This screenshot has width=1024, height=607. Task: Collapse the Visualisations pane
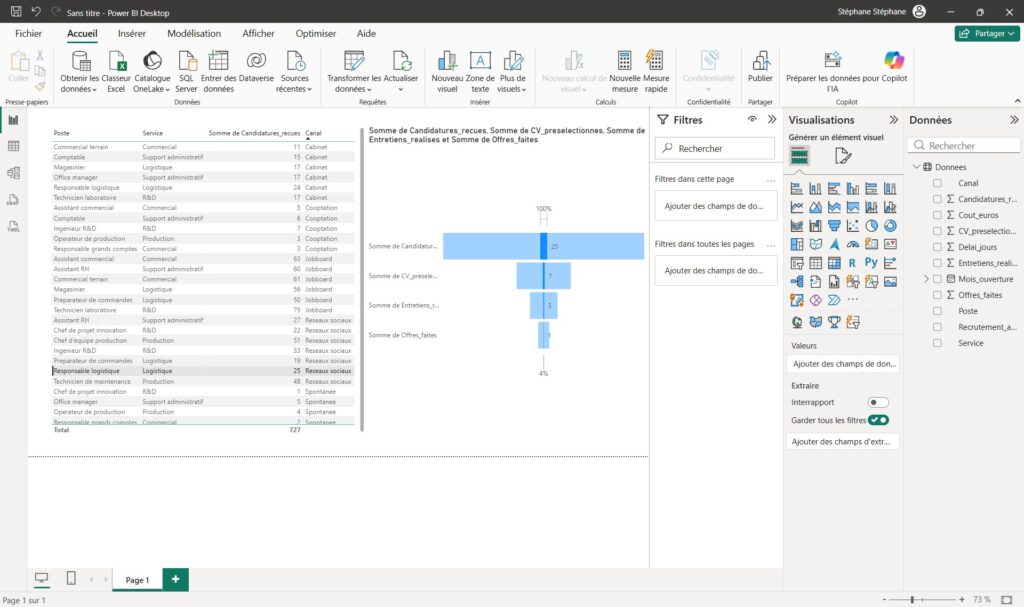pyautogui.click(x=893, y=120)
